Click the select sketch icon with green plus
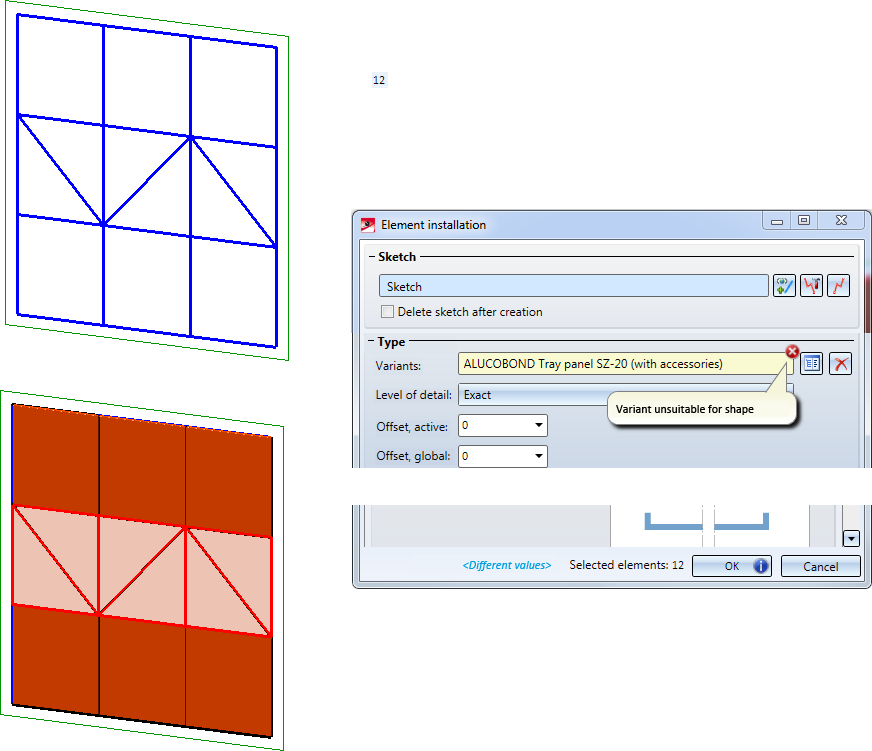 (x=784, y=286)
